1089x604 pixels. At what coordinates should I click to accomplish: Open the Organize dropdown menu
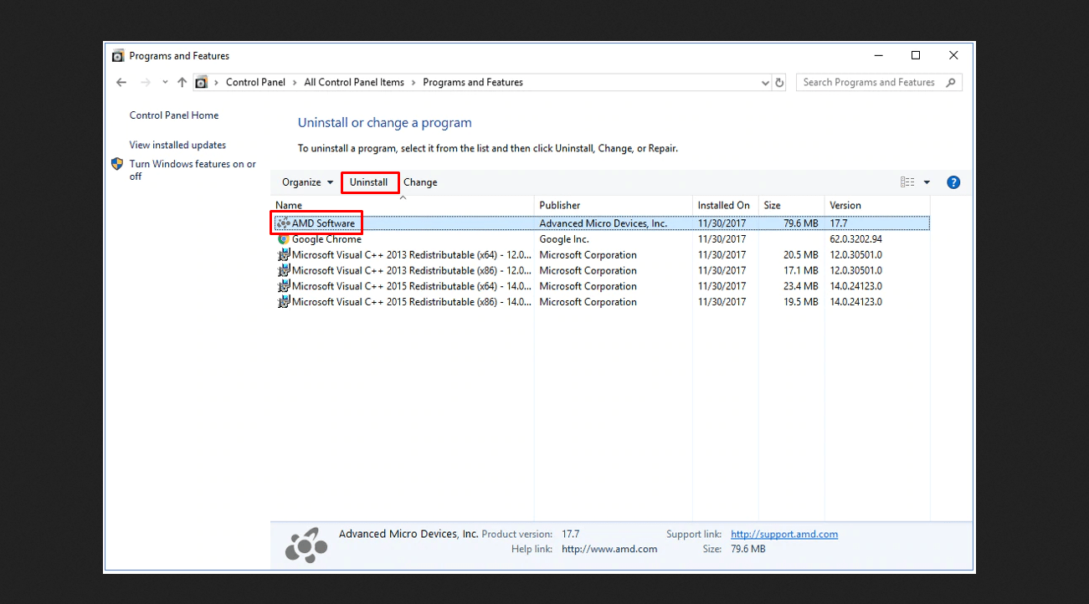[x=307, y=182]
